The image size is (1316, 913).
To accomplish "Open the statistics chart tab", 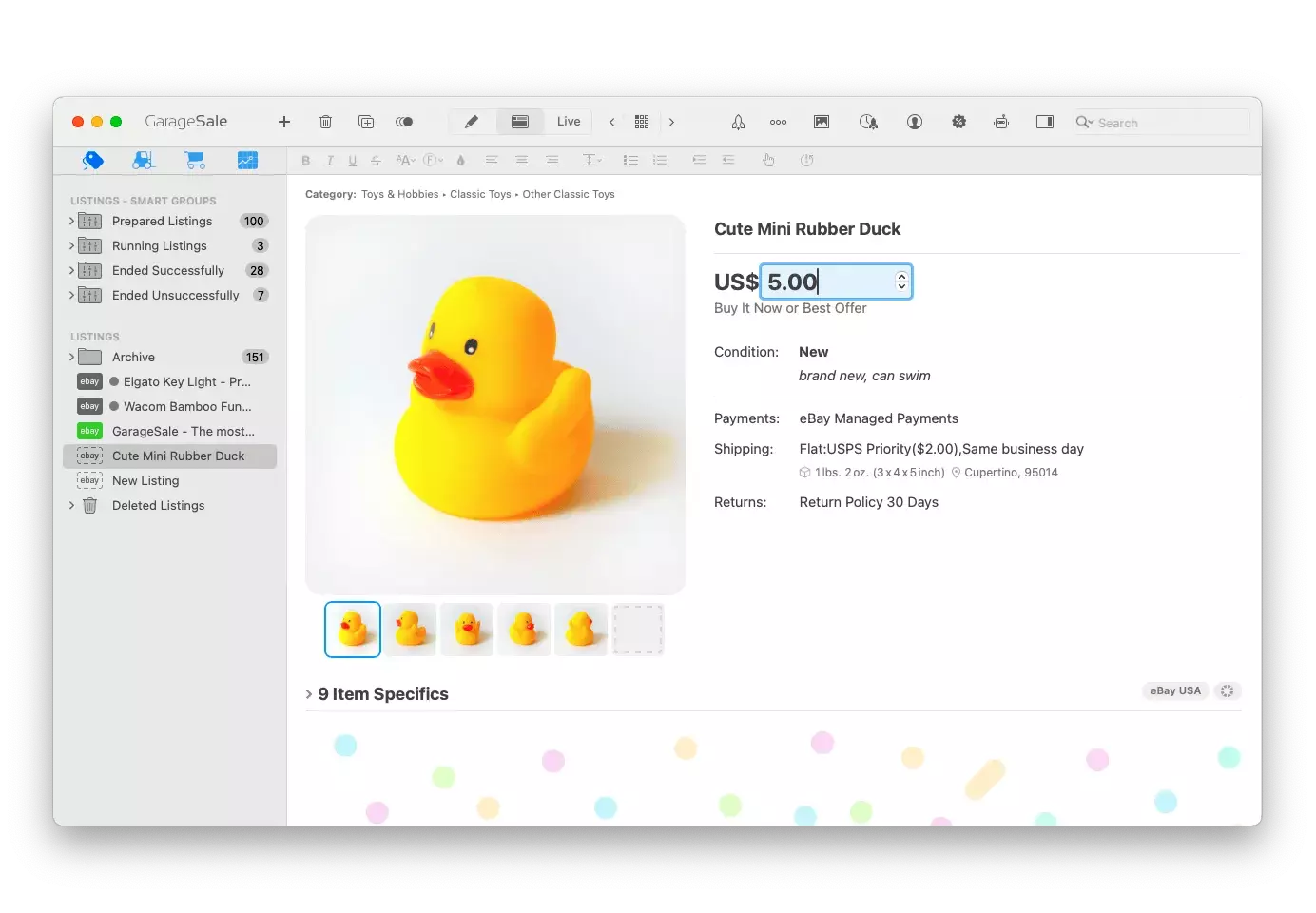I will tap(247, 161).
